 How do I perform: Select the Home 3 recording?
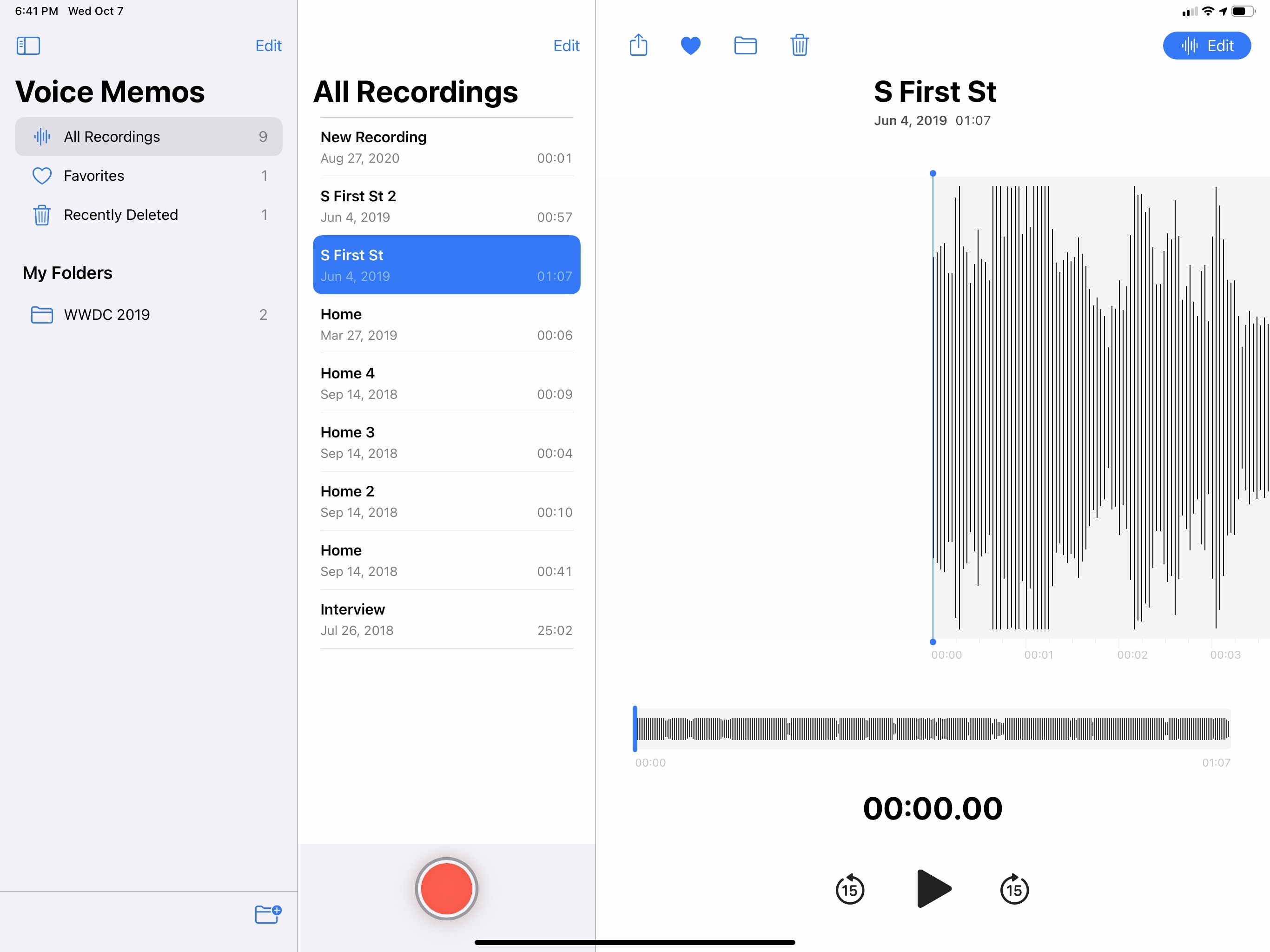point(446,442)
